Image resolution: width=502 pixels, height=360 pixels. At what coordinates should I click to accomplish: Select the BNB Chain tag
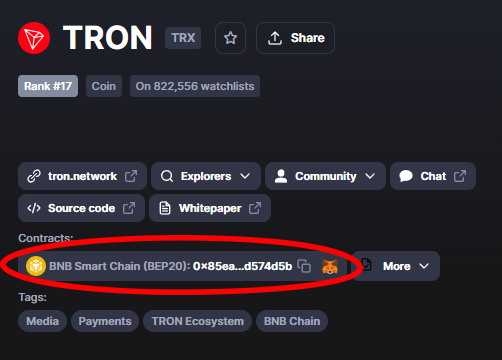tap(292, 321)
